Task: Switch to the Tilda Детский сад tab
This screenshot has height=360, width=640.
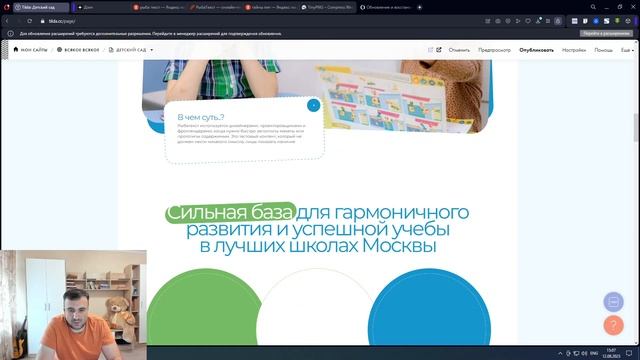Action: click(41, 7)
